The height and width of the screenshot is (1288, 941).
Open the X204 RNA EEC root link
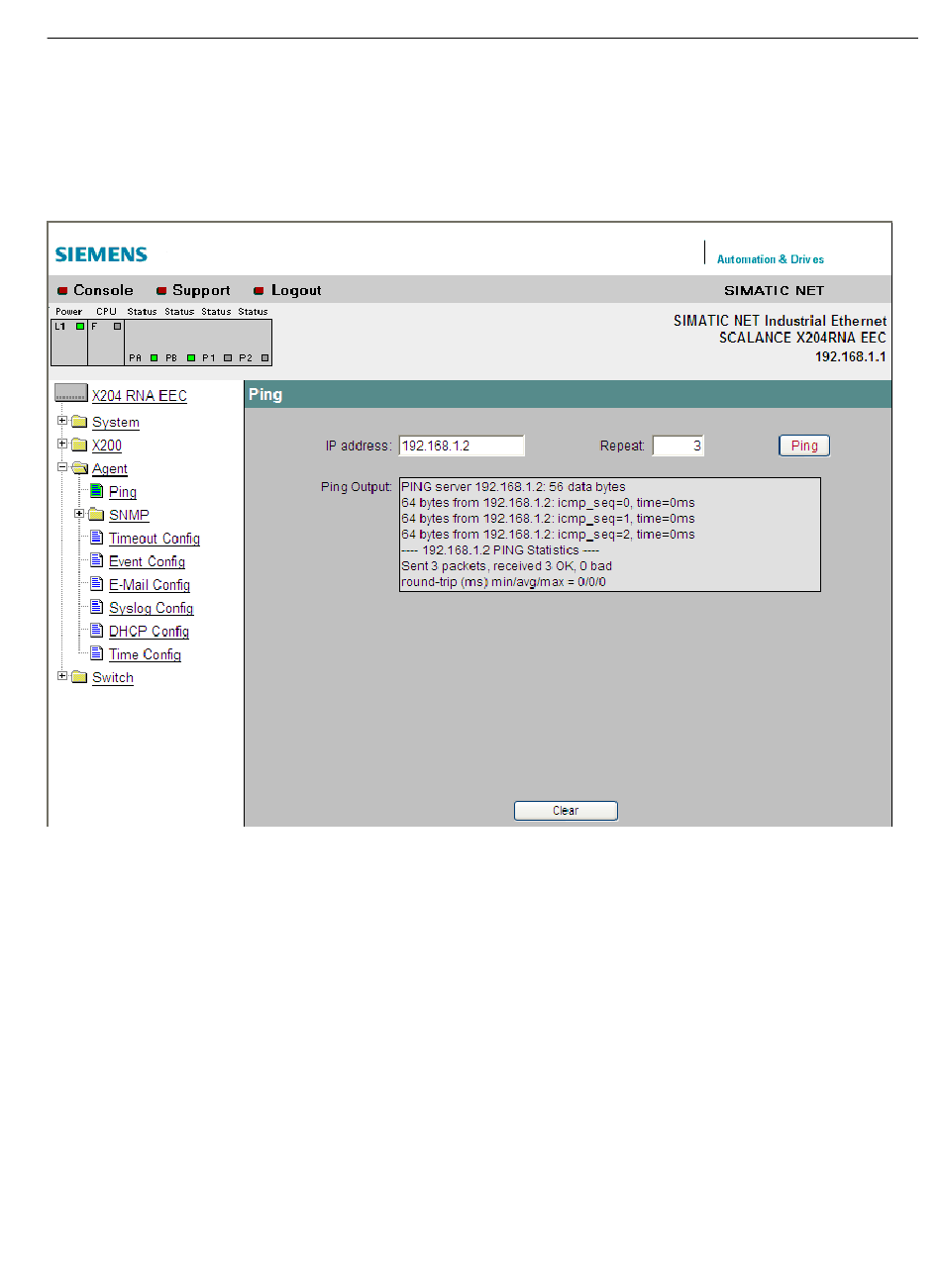pyautogui.click(x=140, y=395)
